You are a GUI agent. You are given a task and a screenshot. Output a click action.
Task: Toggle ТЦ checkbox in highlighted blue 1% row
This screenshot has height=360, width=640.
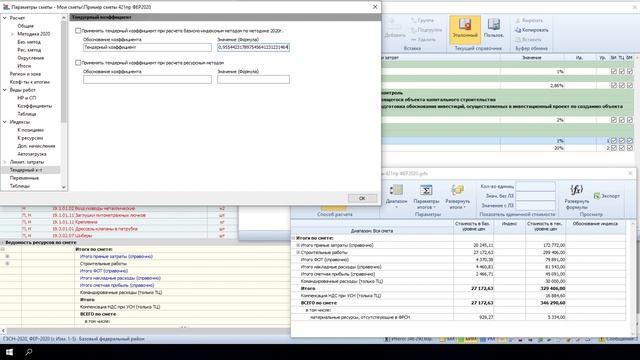(x=622, y=141)
